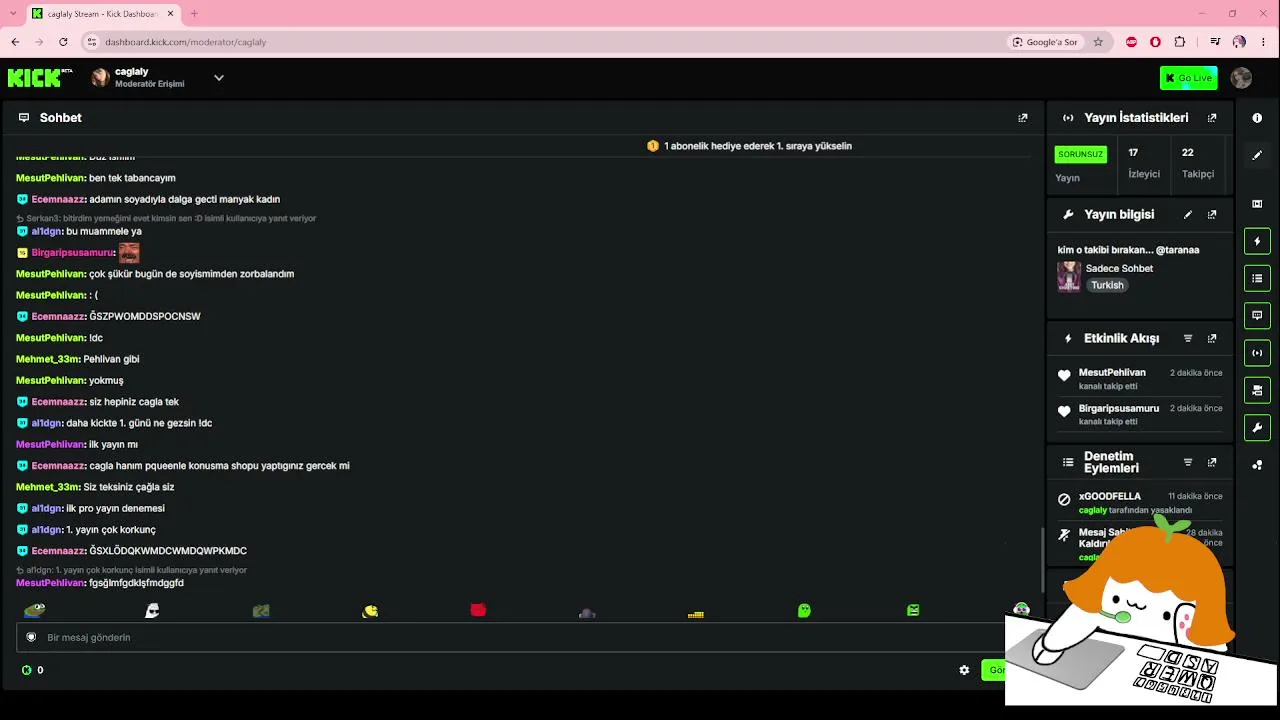The width and height of the screenshot is (1280, 720).
Task: Open the Chrome extensions puzzle menu
Action: [1180, 42]
